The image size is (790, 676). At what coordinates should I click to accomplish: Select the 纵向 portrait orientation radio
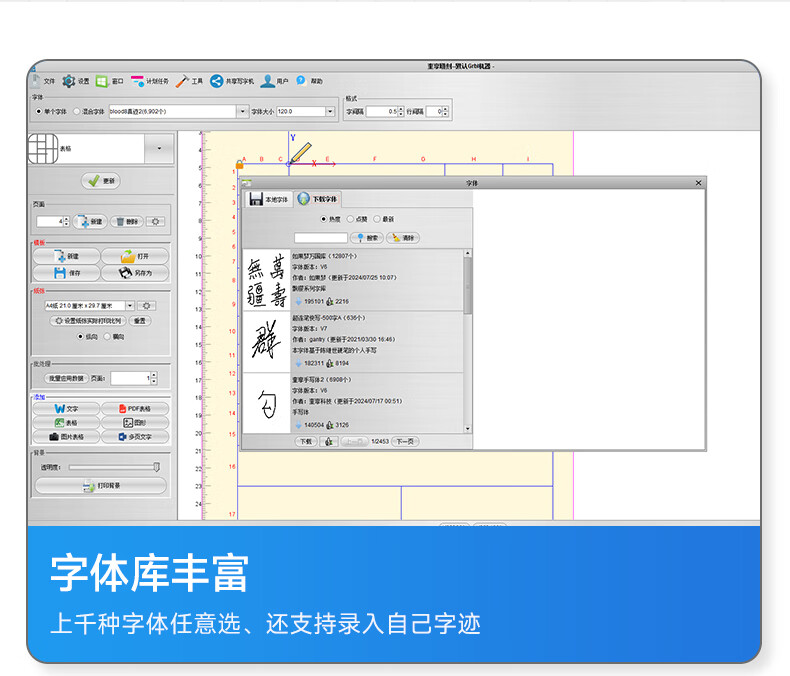click(80, 336)
